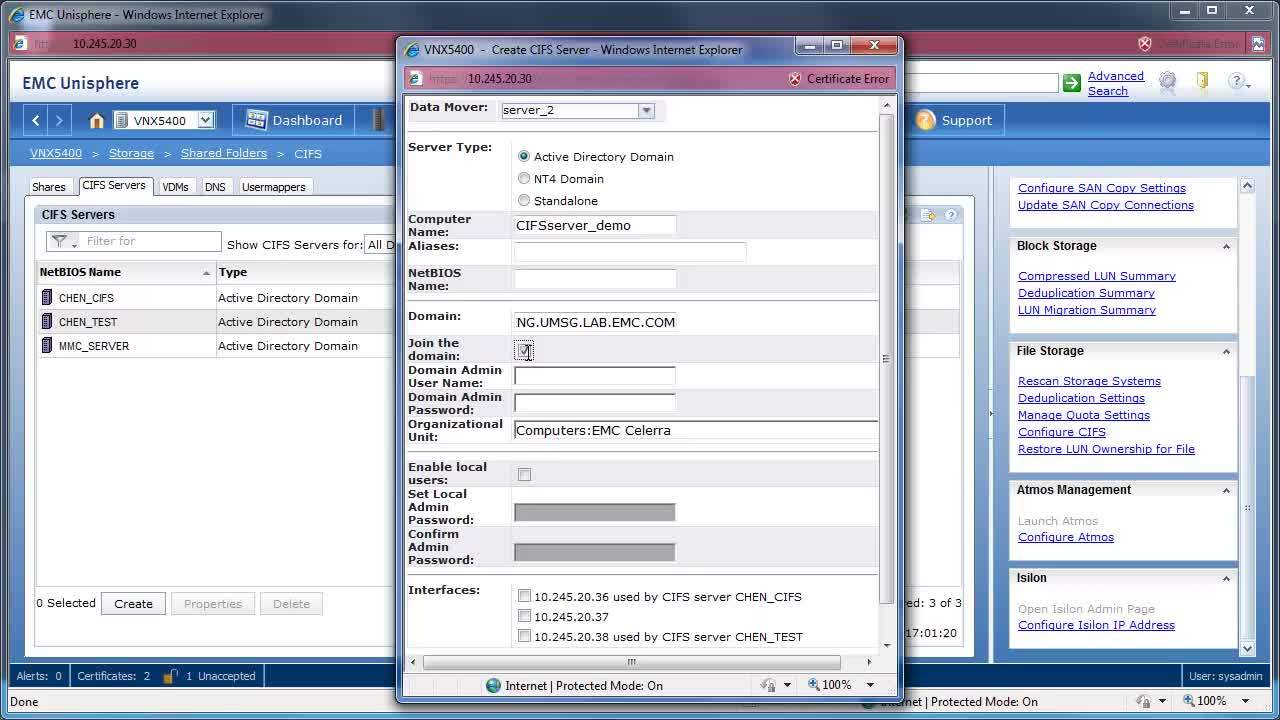Open the Dashboard menu item

(x=295, y=120)
